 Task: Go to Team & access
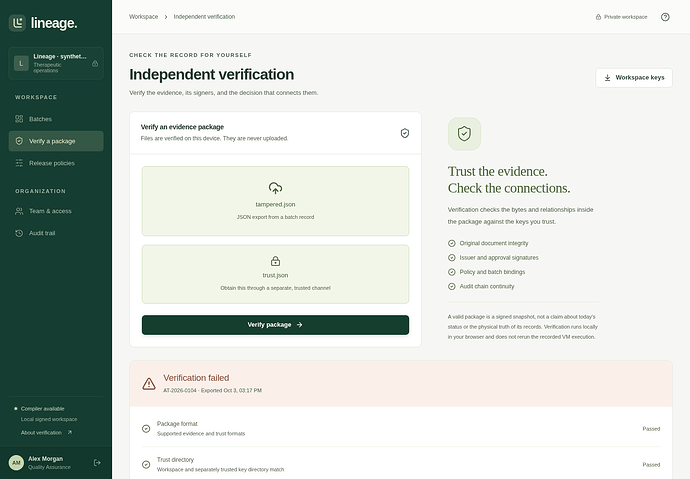(56, 211)
